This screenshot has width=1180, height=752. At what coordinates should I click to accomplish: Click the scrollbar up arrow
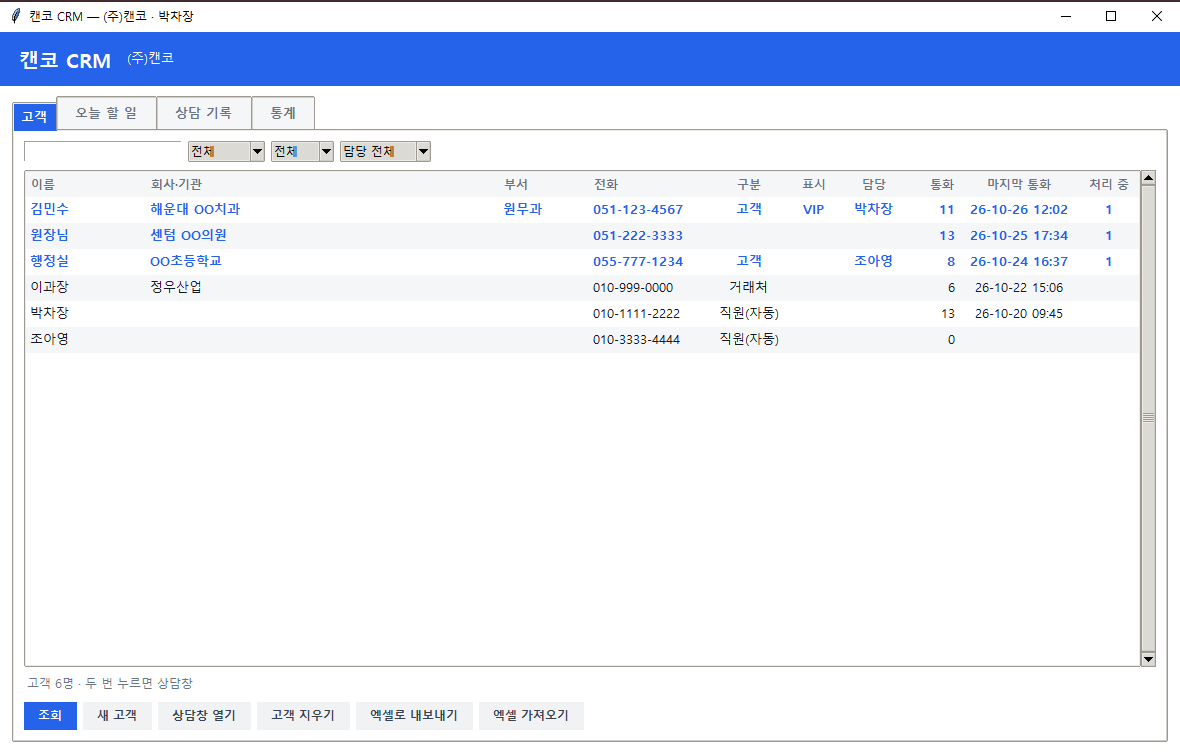point(1148,178)
